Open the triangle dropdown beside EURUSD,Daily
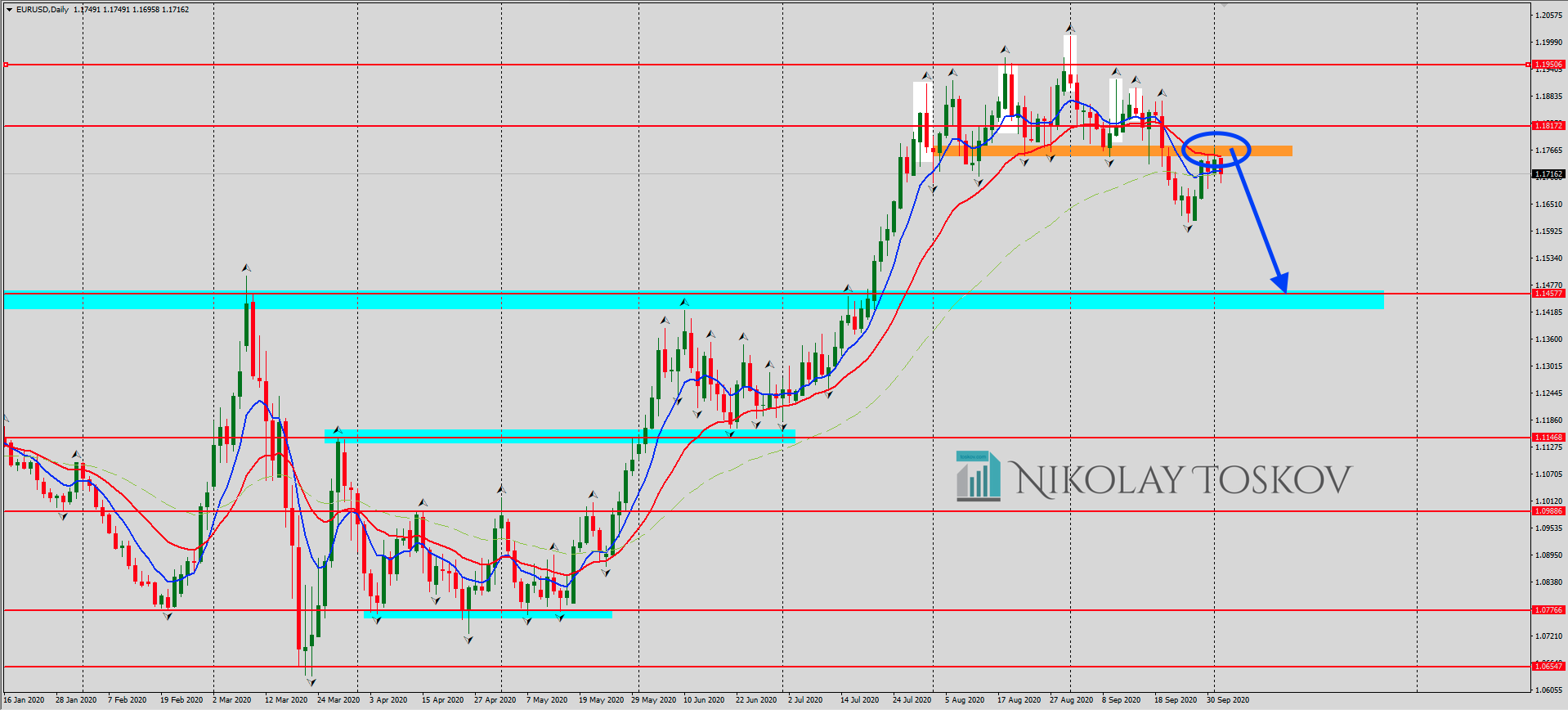The height and width of the screenshot is (710, 1568). click(x=9, y=10)
